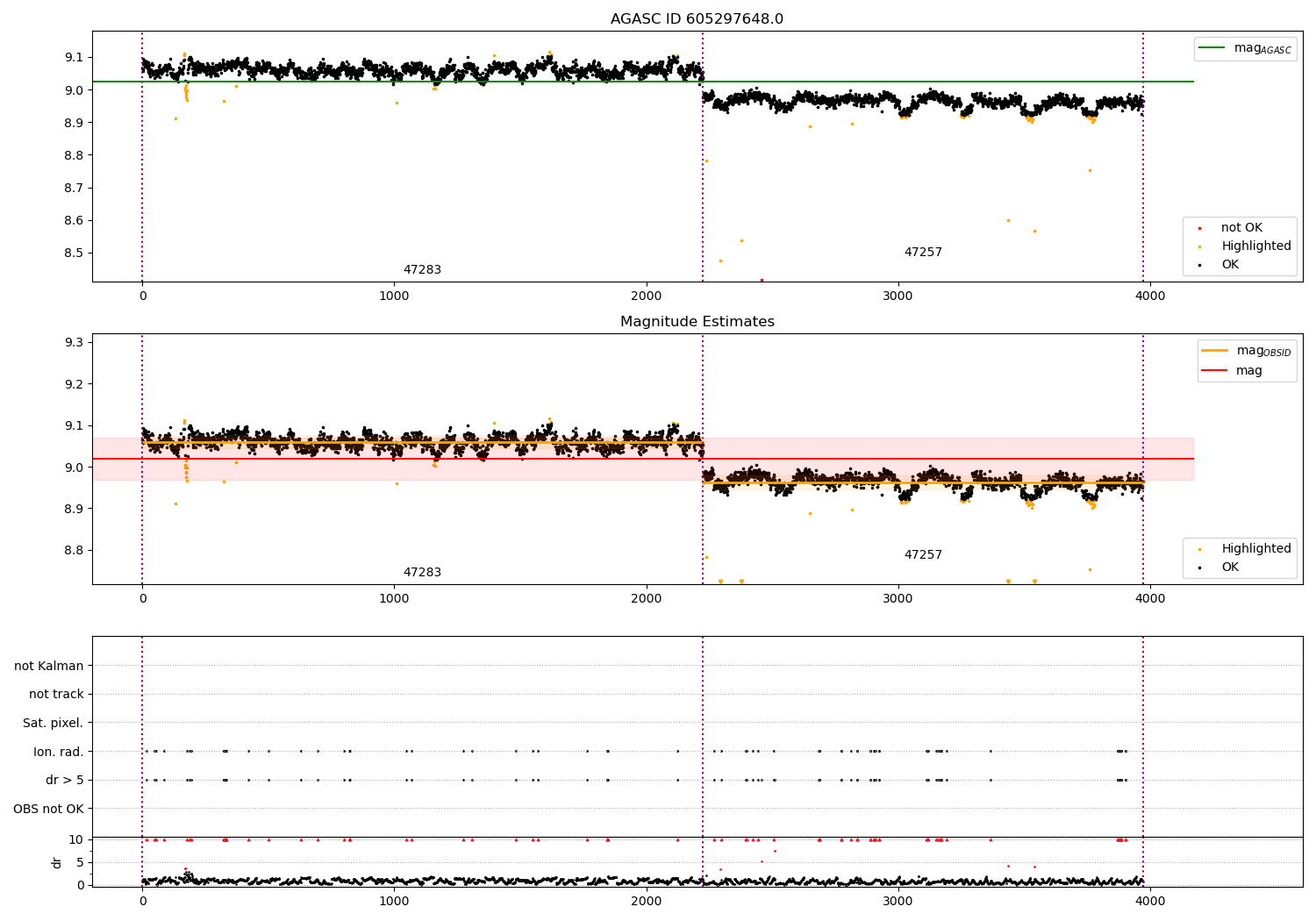Click the 'OBS not OK' axis label
The height and width of the screenshot is (921, 1316).
tap(48, 809)
